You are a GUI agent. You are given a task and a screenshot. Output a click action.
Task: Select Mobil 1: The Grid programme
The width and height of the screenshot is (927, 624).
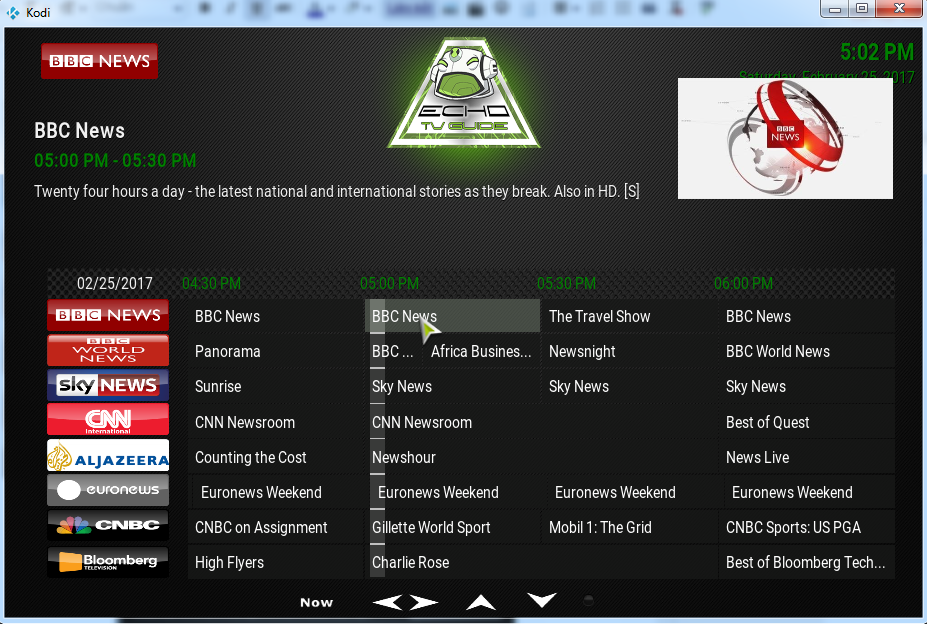[629, 527]
